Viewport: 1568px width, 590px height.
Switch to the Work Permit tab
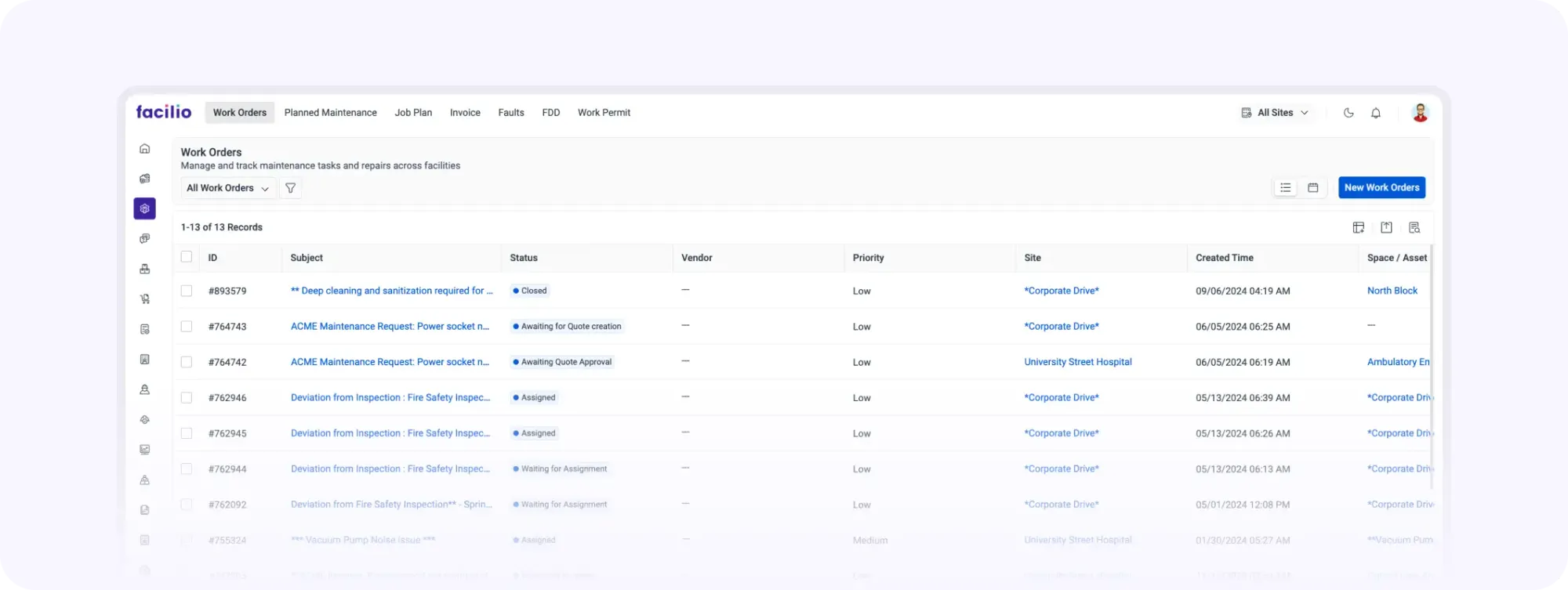[604, 113]
